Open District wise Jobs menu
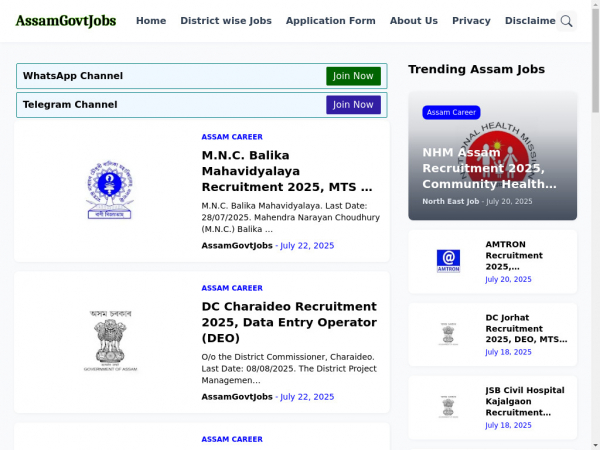Image resolution: width=600 pixels, height=450 pixels. pos(226,21)
